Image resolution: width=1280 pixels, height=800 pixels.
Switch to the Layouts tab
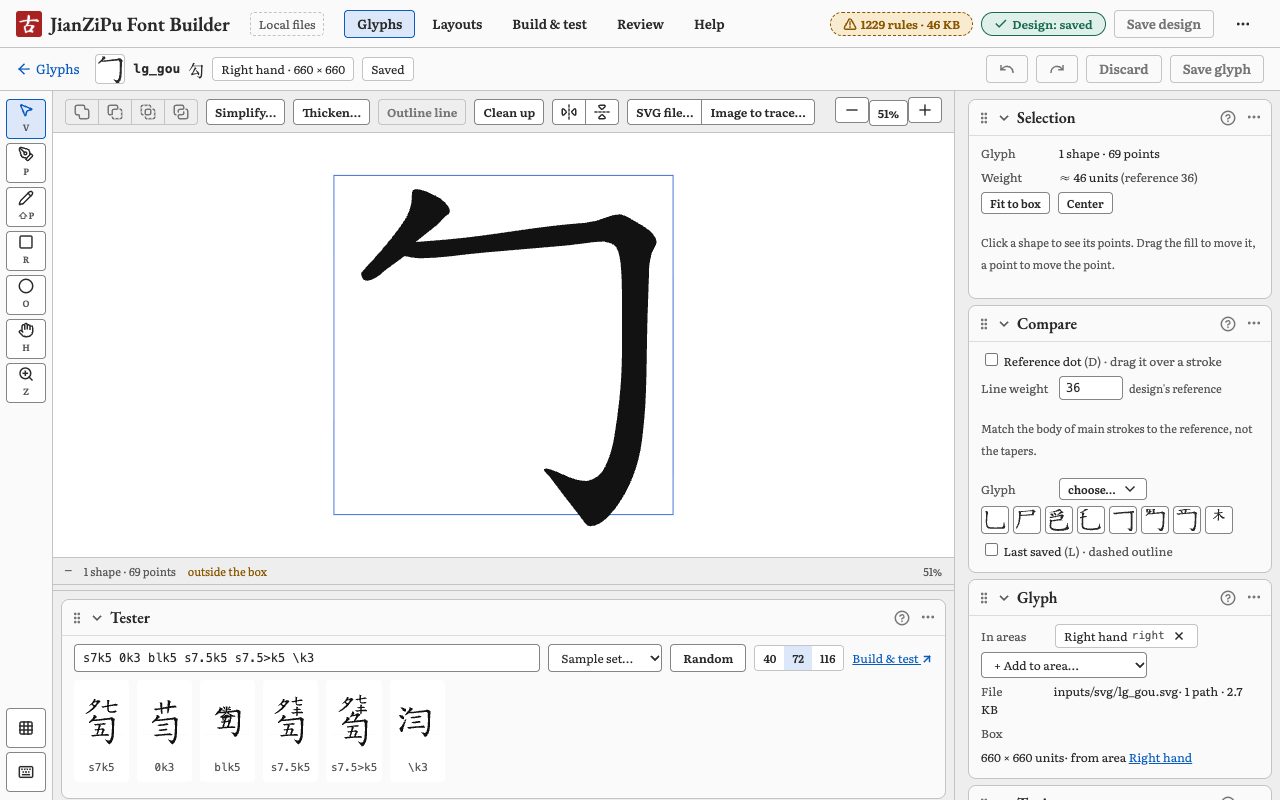[x=457, y=24]
